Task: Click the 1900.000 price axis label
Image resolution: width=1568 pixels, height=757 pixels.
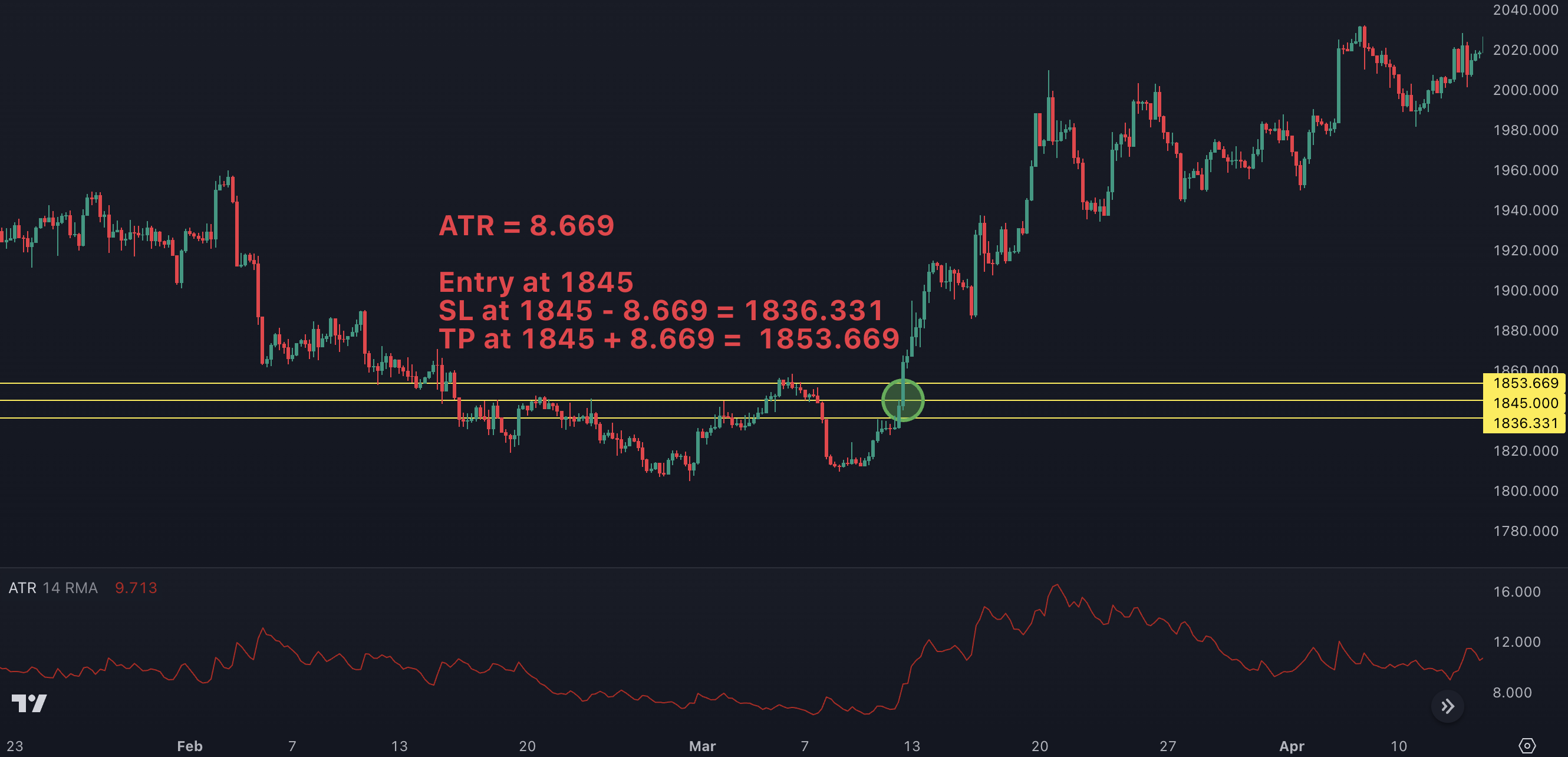Action: coord(1525,291)
